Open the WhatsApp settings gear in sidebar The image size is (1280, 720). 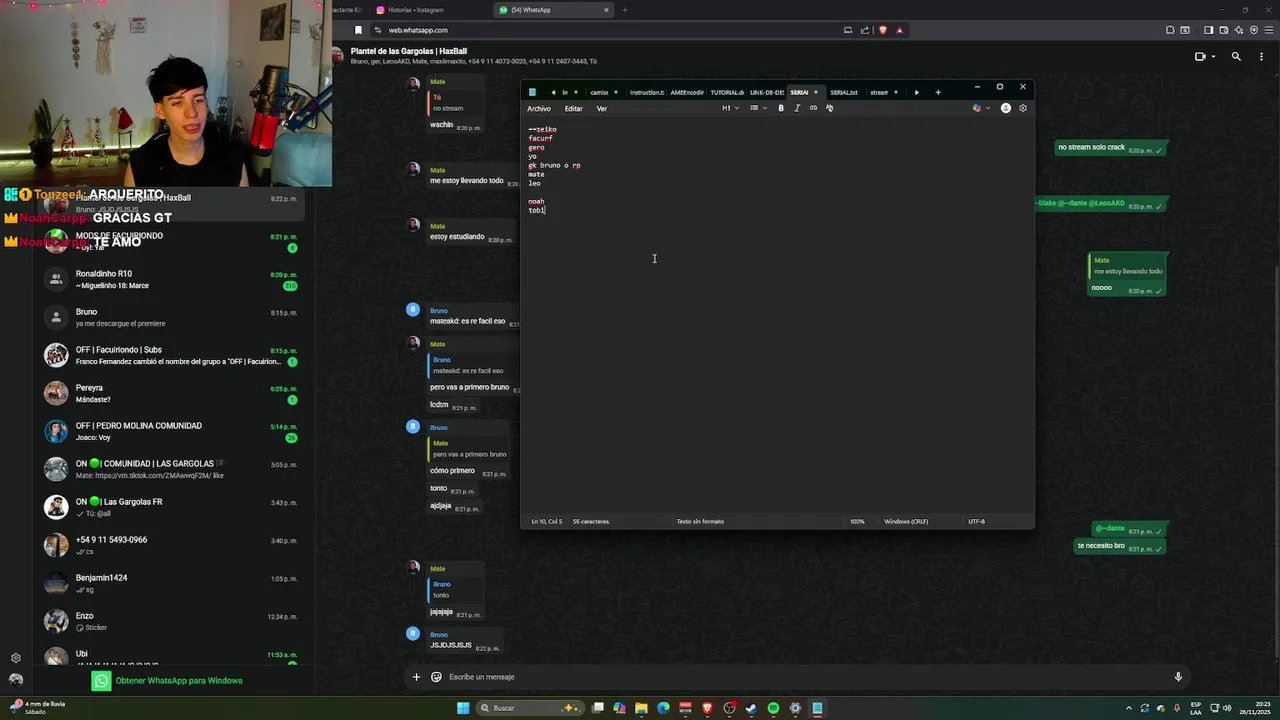point(16,658)
